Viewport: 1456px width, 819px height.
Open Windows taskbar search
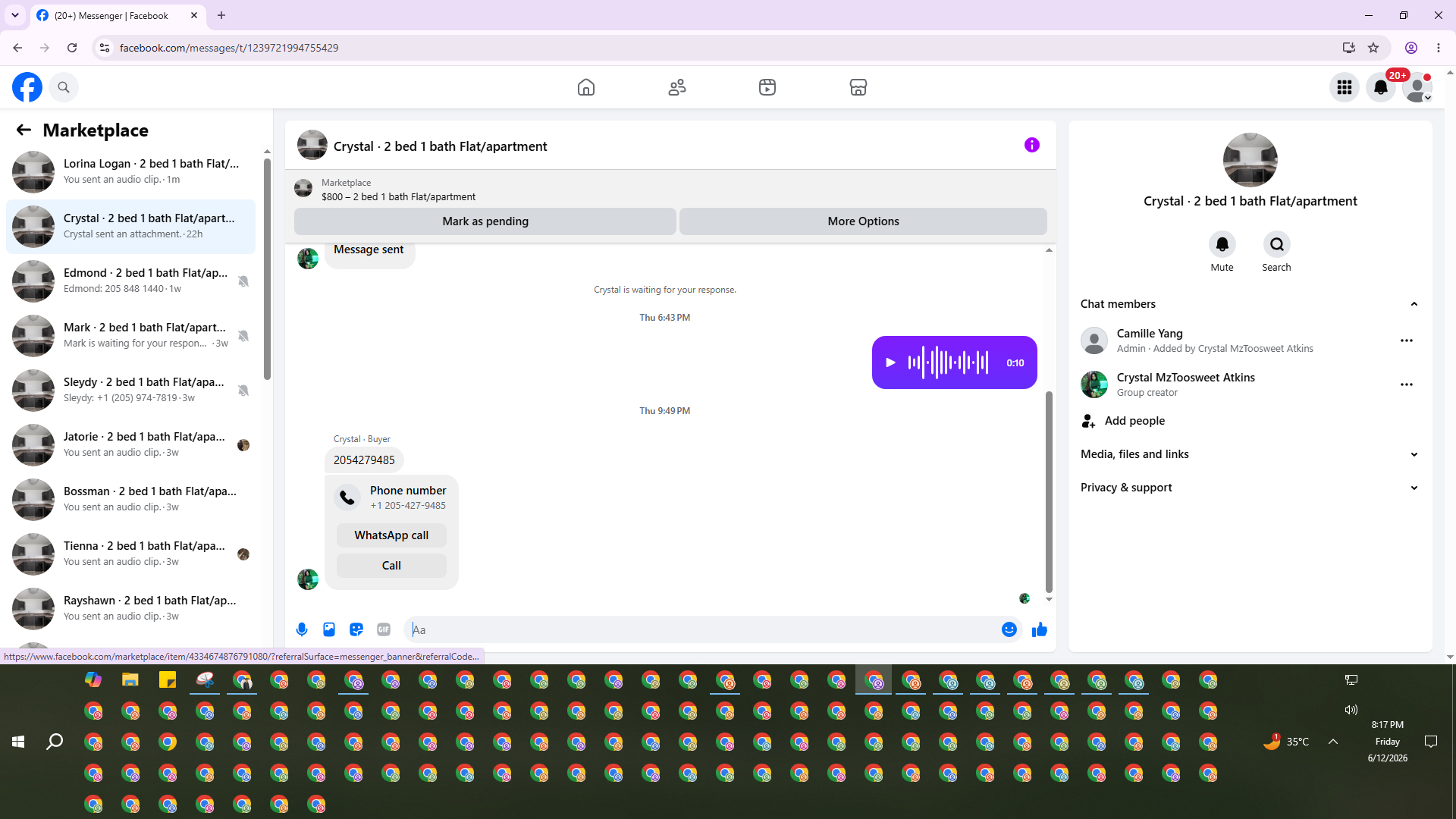tap(55, 742)
